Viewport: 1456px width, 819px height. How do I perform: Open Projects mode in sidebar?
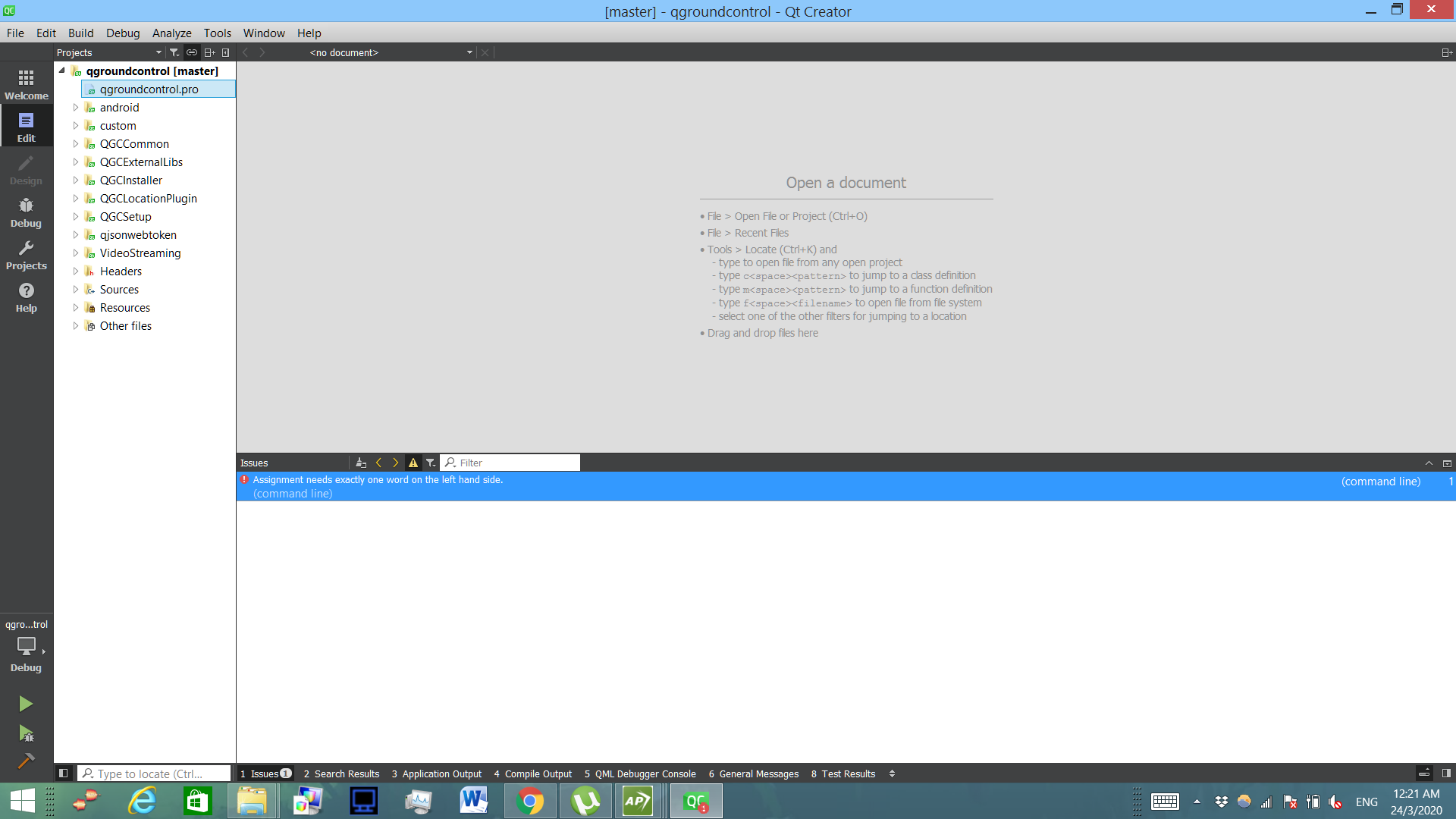[27, 255]
